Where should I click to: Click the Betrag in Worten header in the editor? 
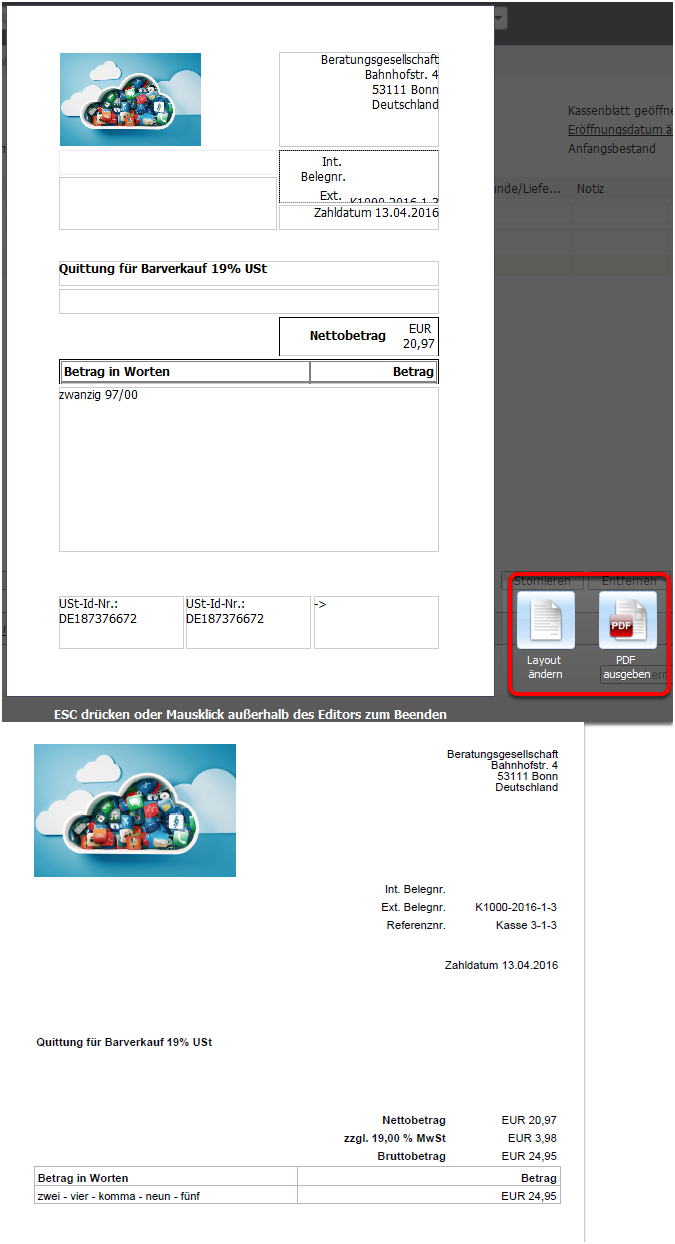click(x=184, y=372)
